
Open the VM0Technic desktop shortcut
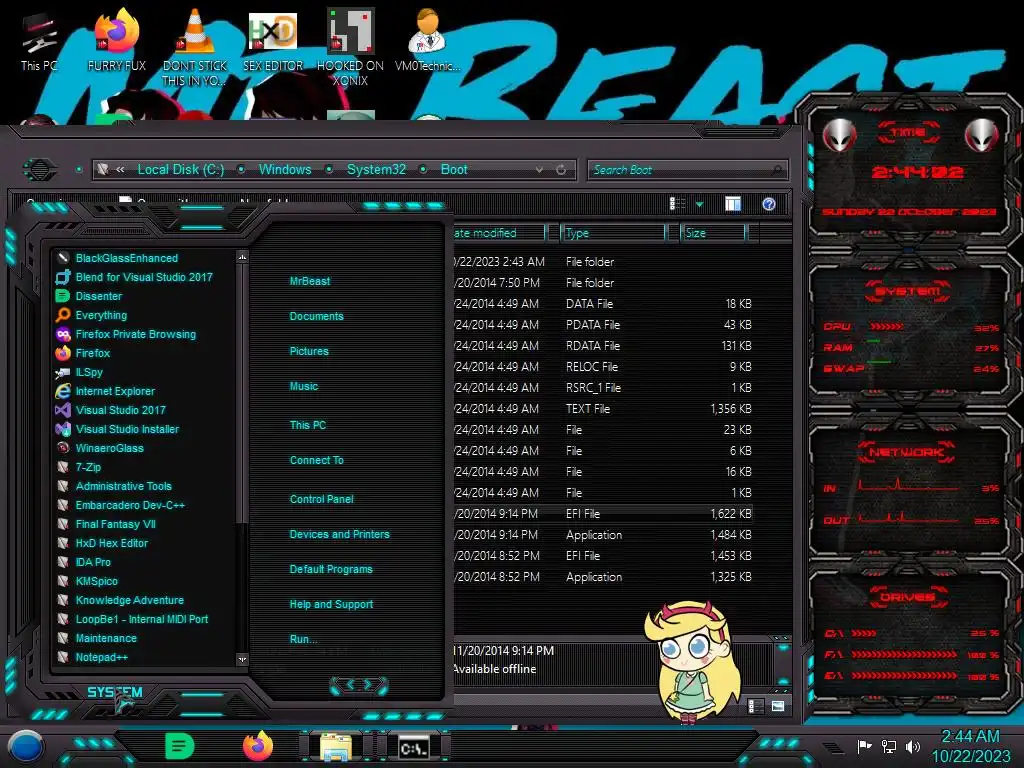(x=427, y=42)
